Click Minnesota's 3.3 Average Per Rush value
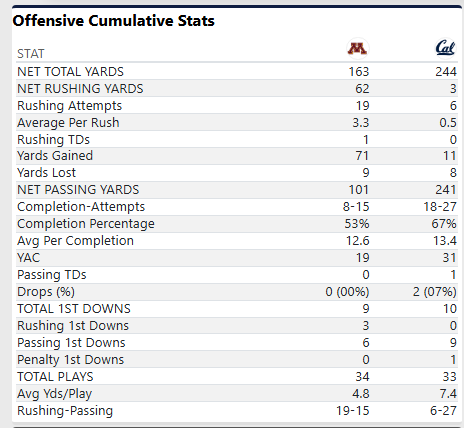Image resolution: width=464 pixels, height=428 pixels. coord(361,123)
